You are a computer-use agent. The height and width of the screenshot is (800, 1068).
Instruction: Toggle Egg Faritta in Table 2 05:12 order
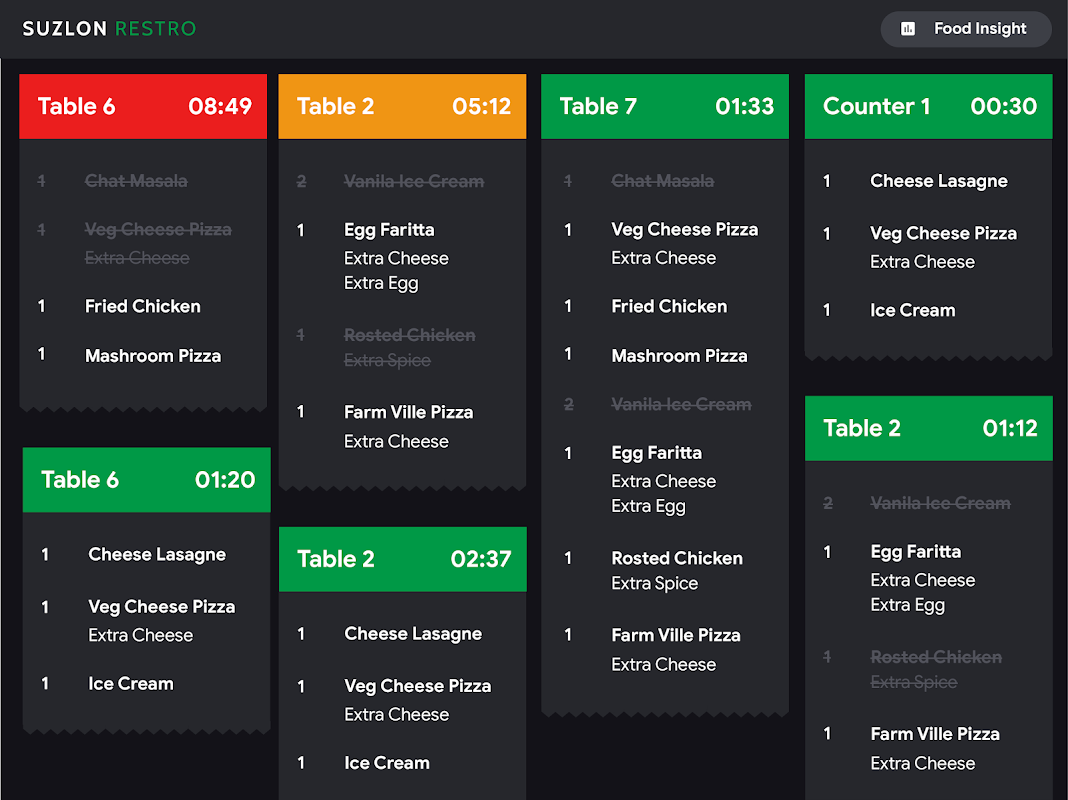tap(389, 230)
